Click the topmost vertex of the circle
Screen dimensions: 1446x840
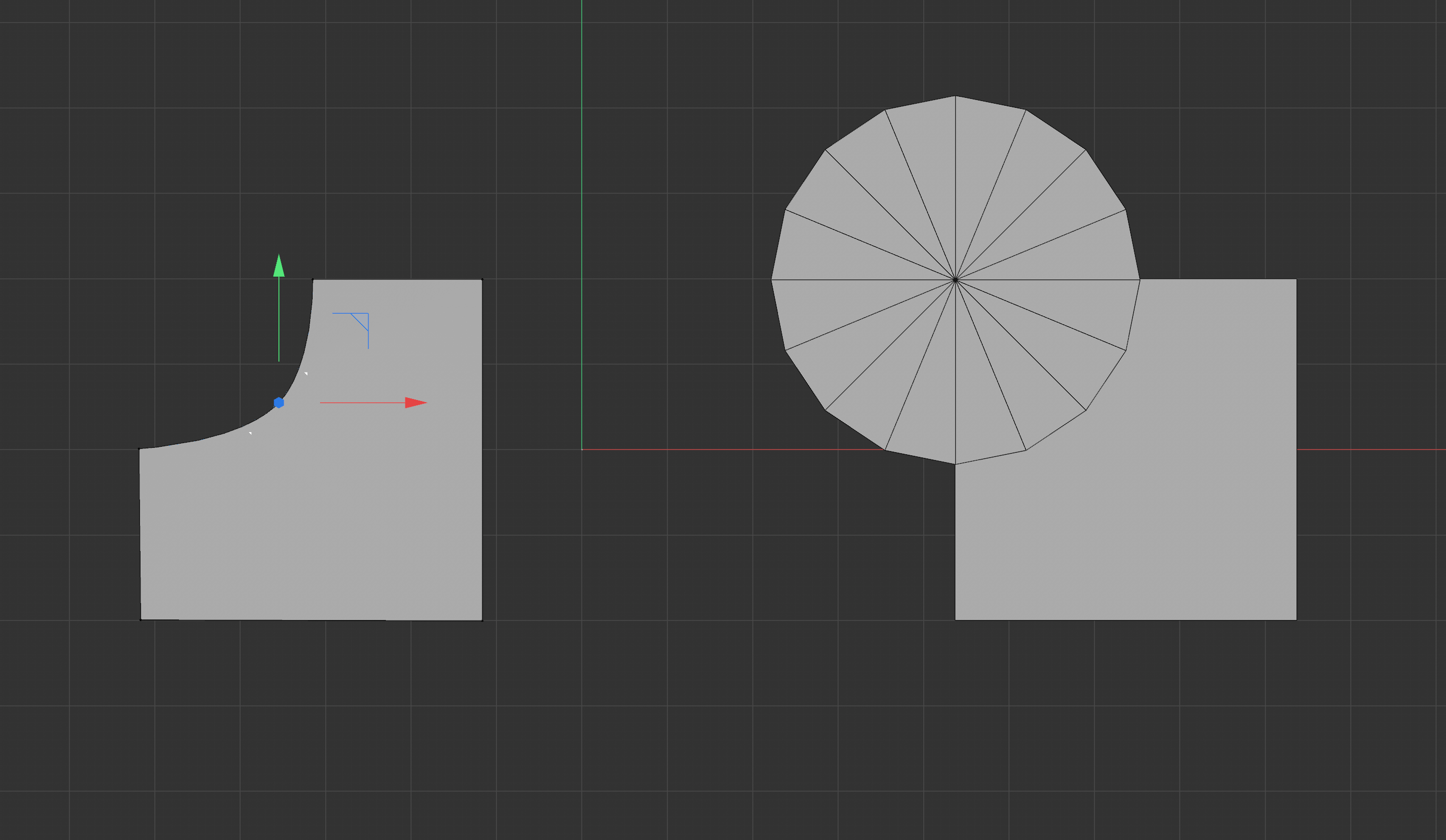[x=955, y=96]
